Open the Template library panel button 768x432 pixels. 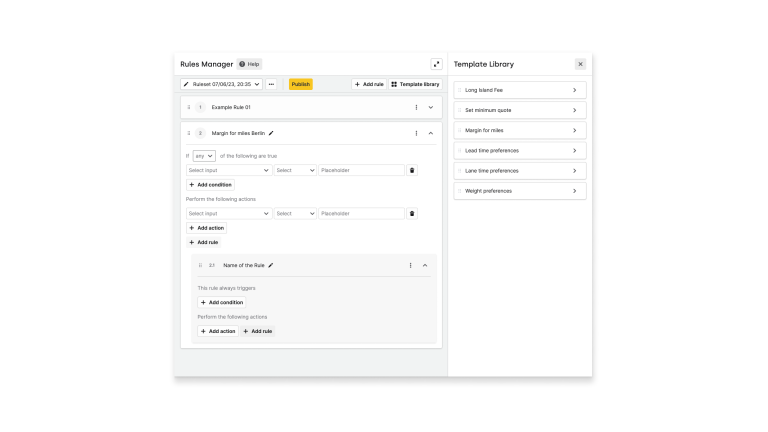click(x=414, y=84)
